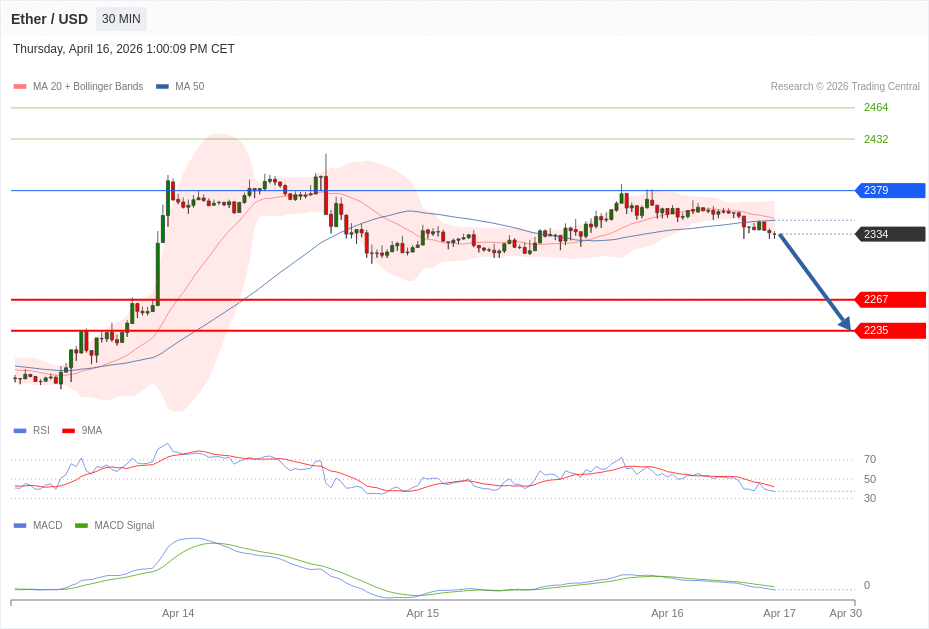The width and height of the screenshot is (929, 629).
Task: Click the RSI 70 overbought level label
Action: click(x=870, y=459)
